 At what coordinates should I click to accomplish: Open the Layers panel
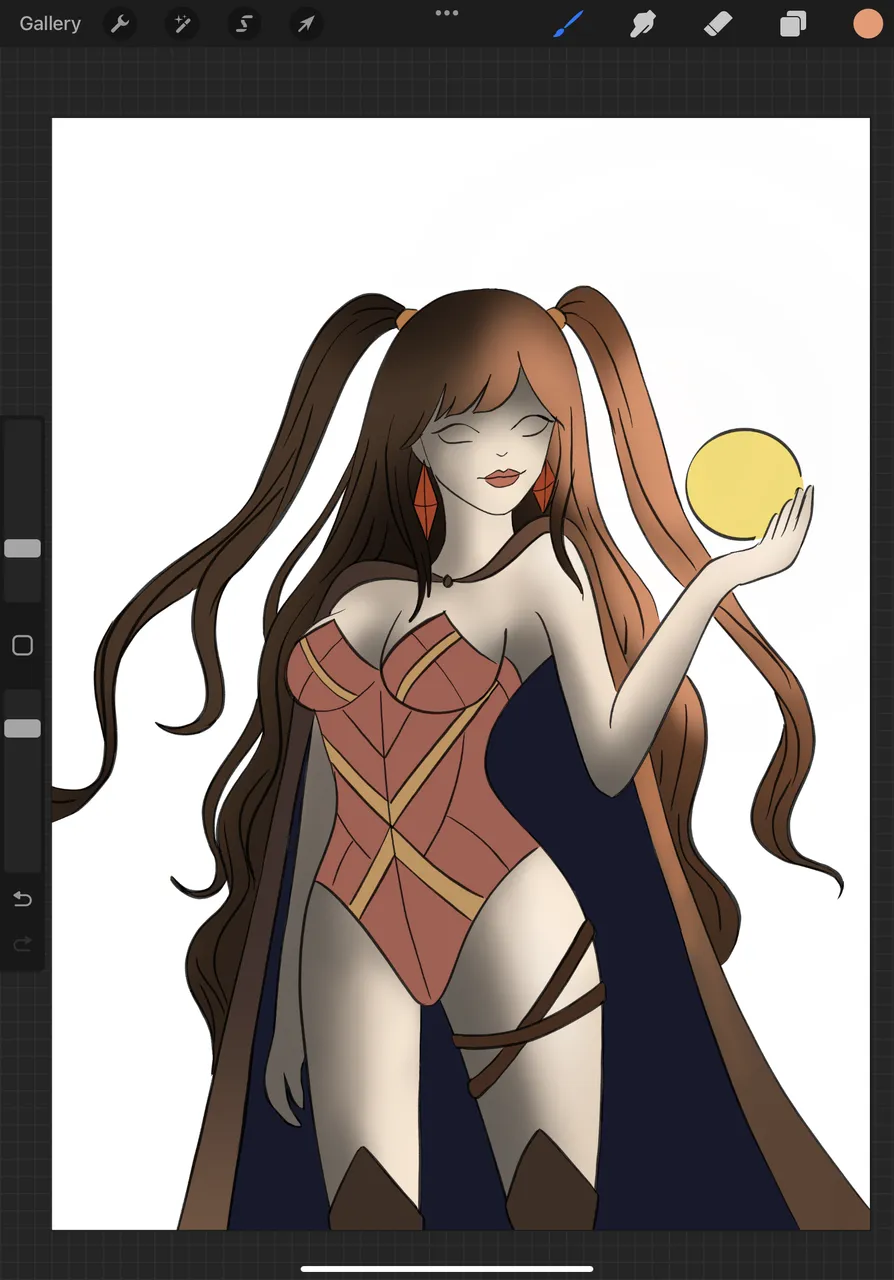793,24
